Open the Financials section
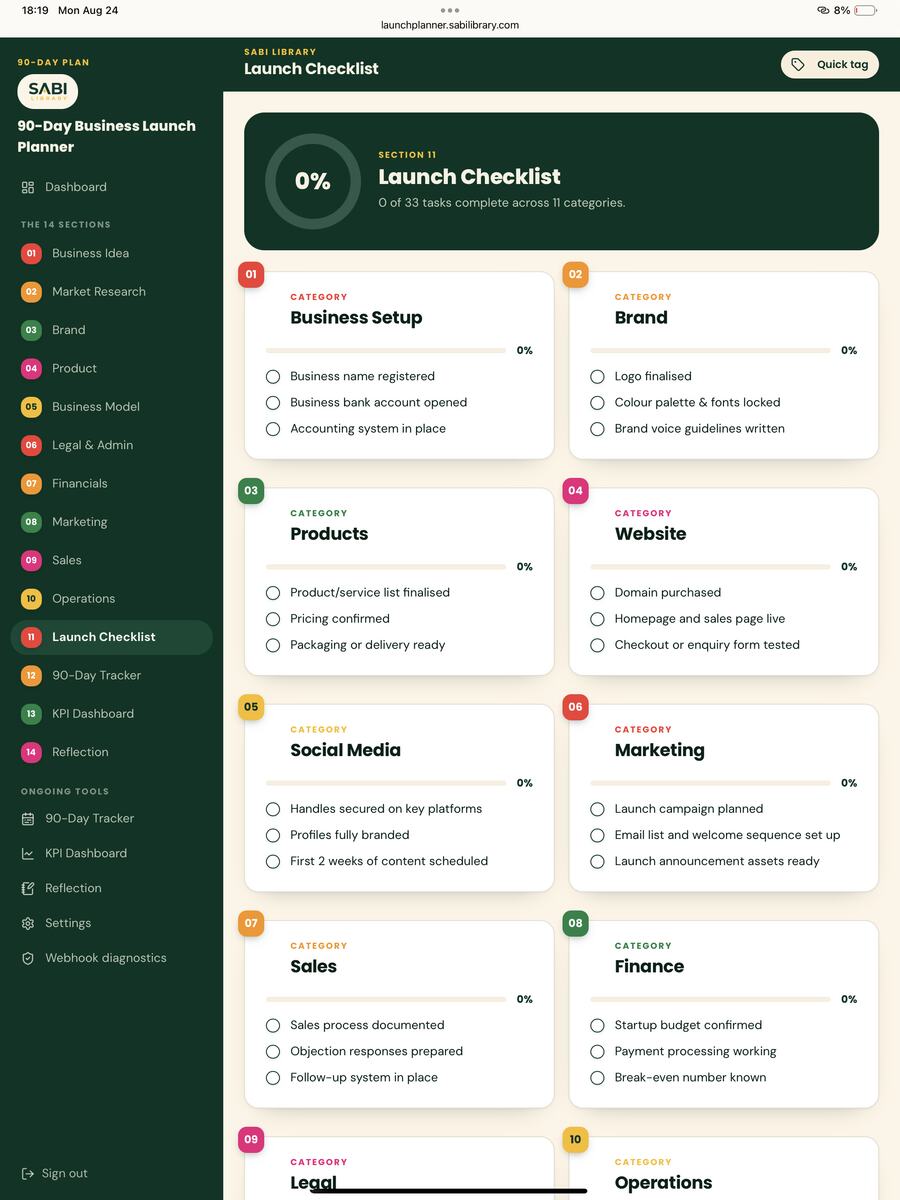 (x=111, y=484)
